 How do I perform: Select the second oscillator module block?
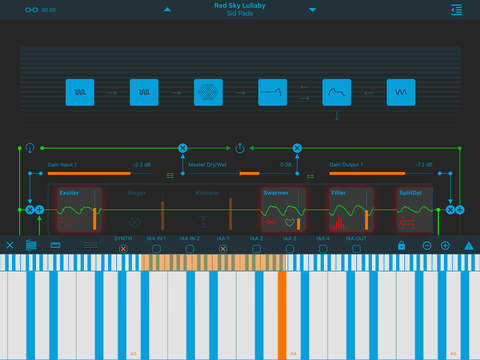coord(144,92)
